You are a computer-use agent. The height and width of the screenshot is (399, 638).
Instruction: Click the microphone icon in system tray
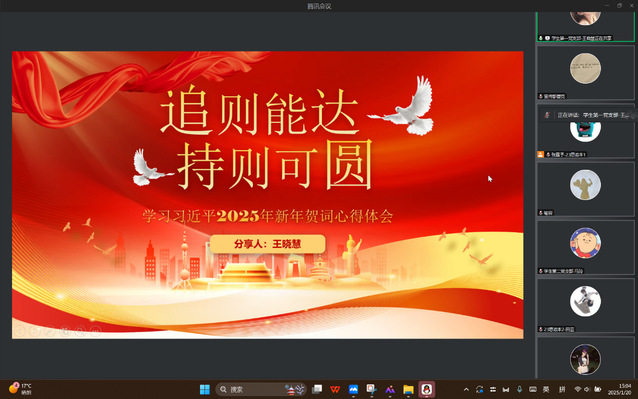(x=519, y=389)
